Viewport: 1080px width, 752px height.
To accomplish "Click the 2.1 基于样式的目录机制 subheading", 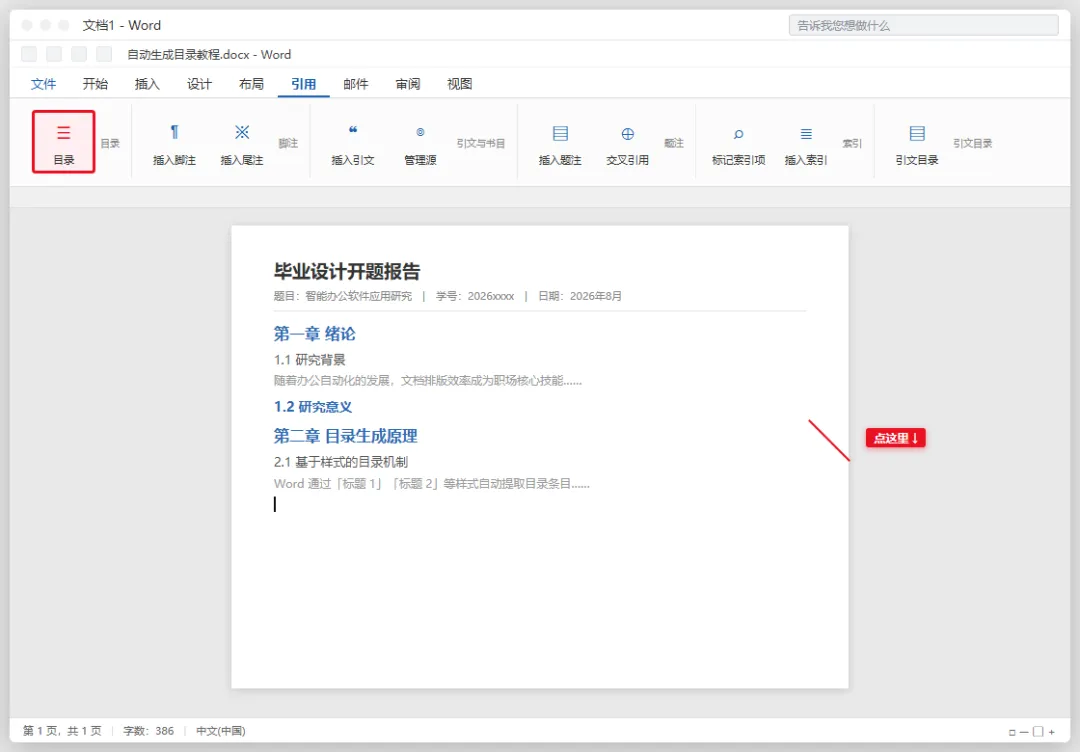I will (x=340, y=462).
